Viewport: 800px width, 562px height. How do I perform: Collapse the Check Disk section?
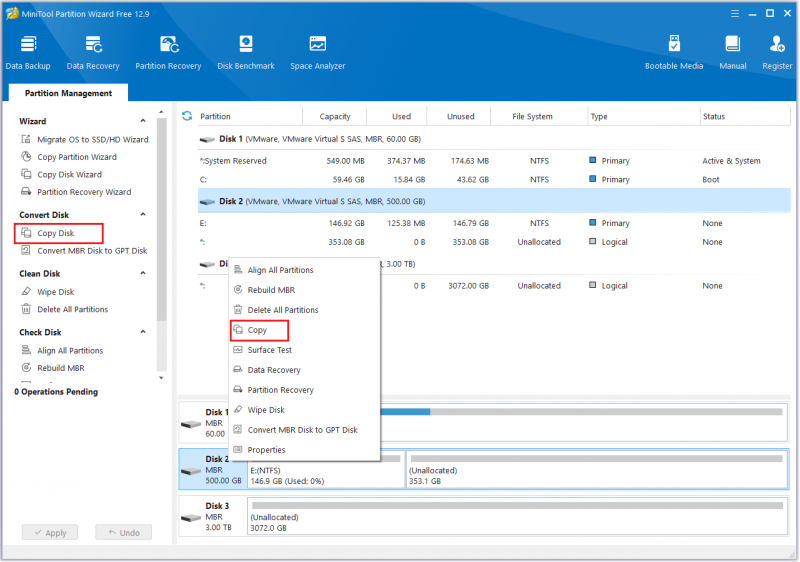click(x=143, y=332)
